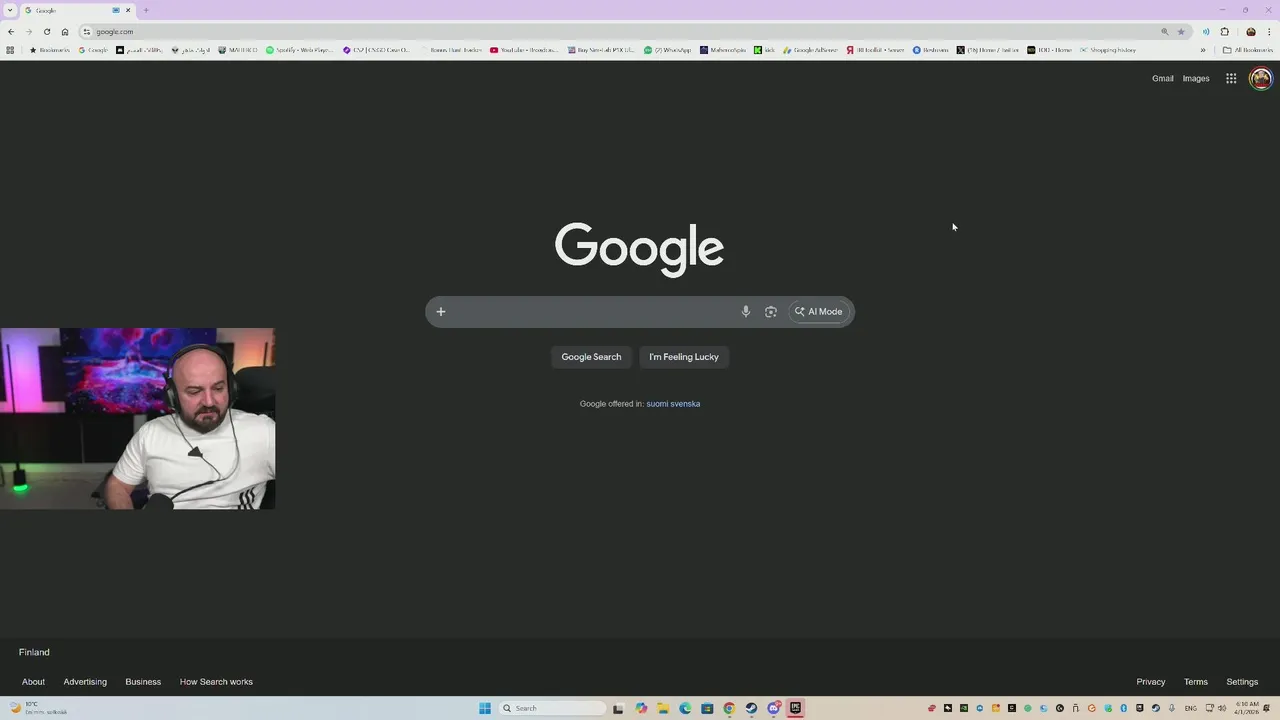Open Windows Start menu
The image size is (1280, 720).
click(485, 708)
